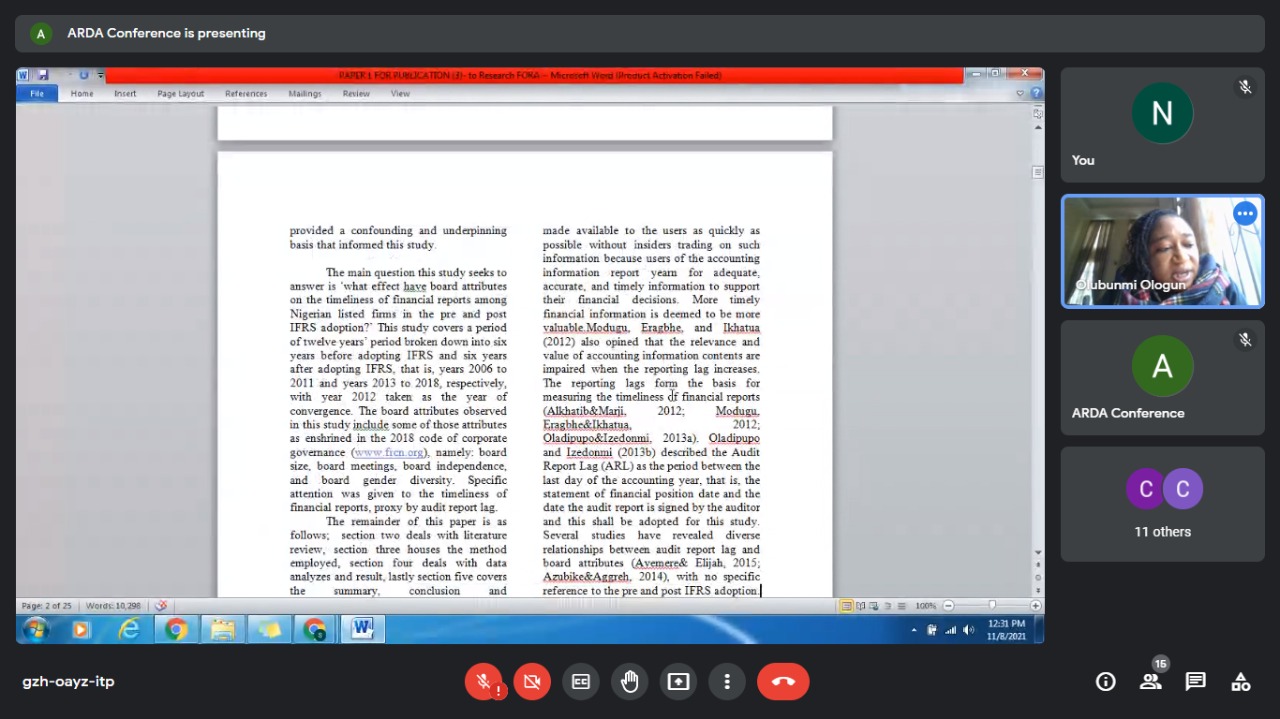Turn on your camera in Meet
Image resolution: width=1280 pixels, height=719 pixels.
532,682
